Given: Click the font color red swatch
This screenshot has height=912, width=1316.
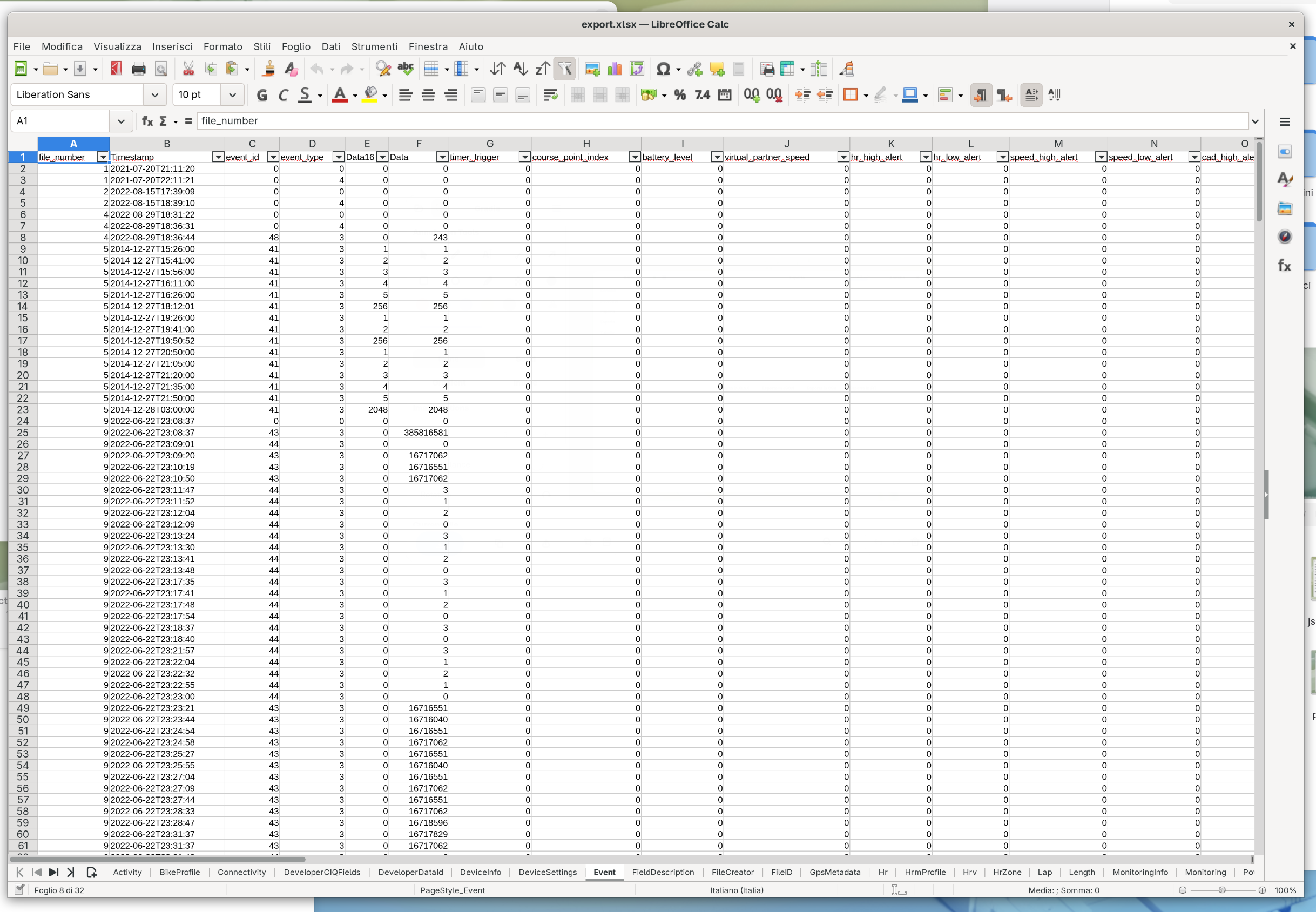Looking at the screenshot, I should 340,95.
